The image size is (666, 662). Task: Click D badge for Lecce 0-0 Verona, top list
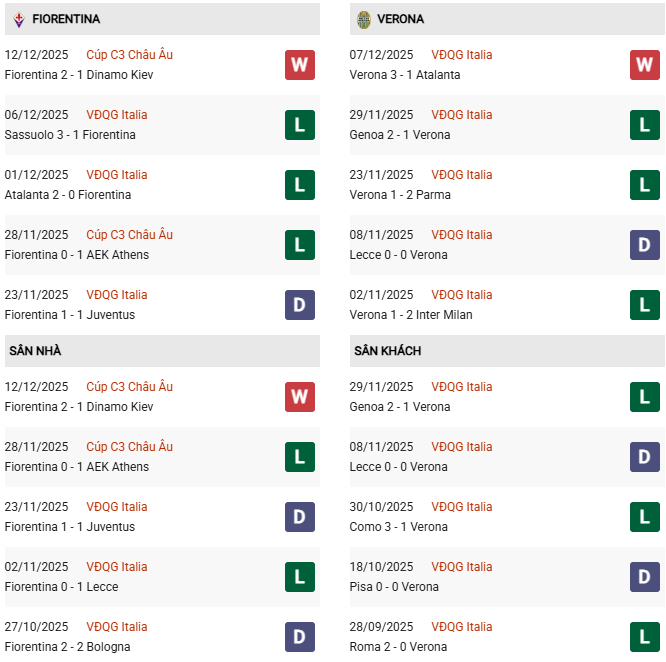(645, 245)
